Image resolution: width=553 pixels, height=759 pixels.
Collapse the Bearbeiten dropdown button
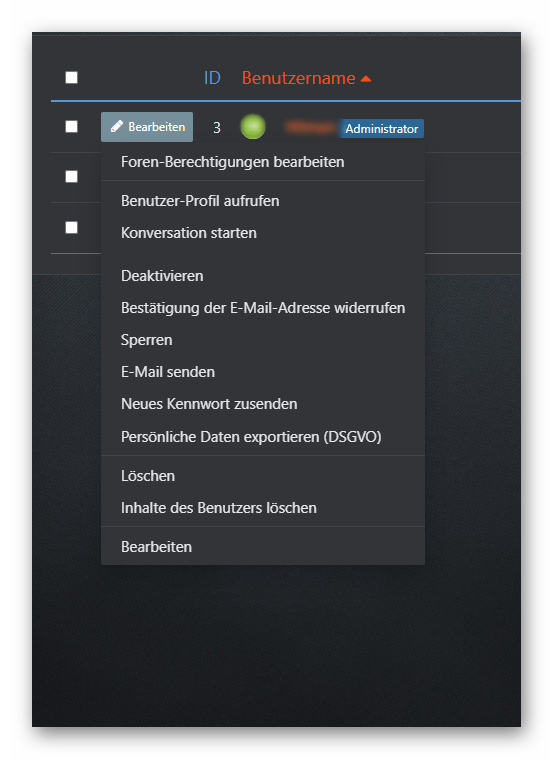(147, 127)
